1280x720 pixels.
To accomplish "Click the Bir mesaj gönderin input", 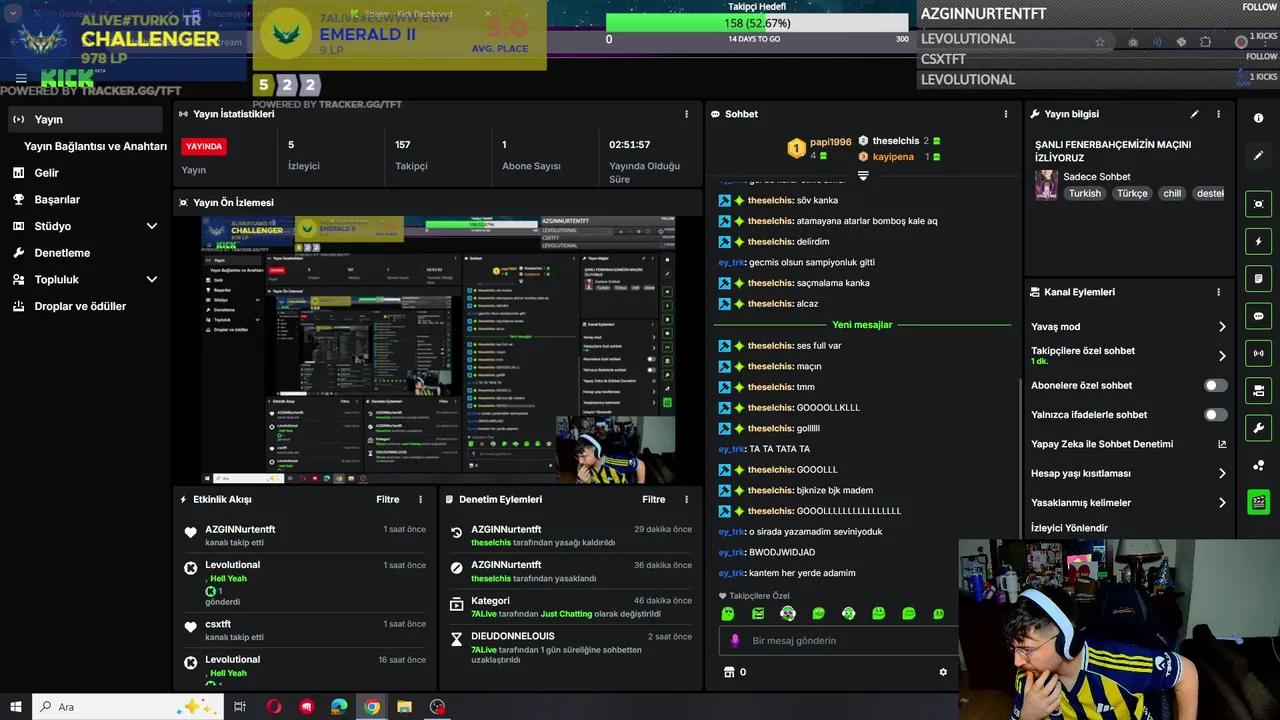I will coord(840,640).
